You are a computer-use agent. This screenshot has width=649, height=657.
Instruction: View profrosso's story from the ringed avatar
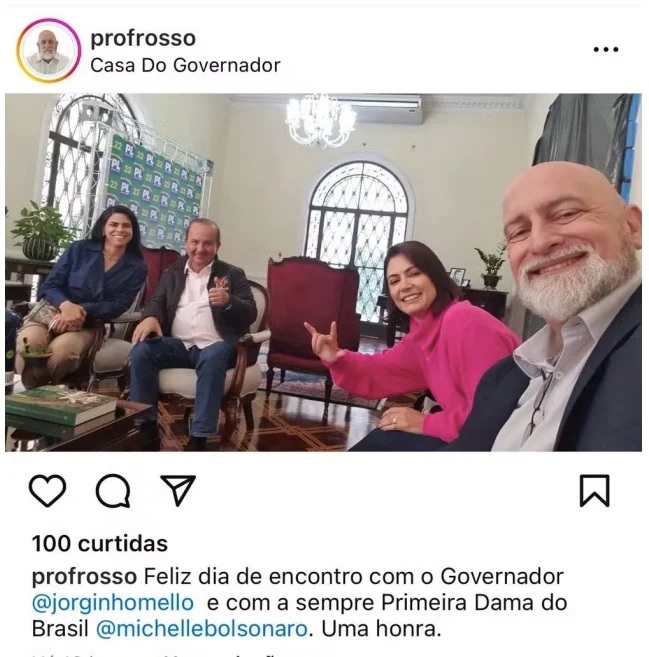click(x=49, y=51)
